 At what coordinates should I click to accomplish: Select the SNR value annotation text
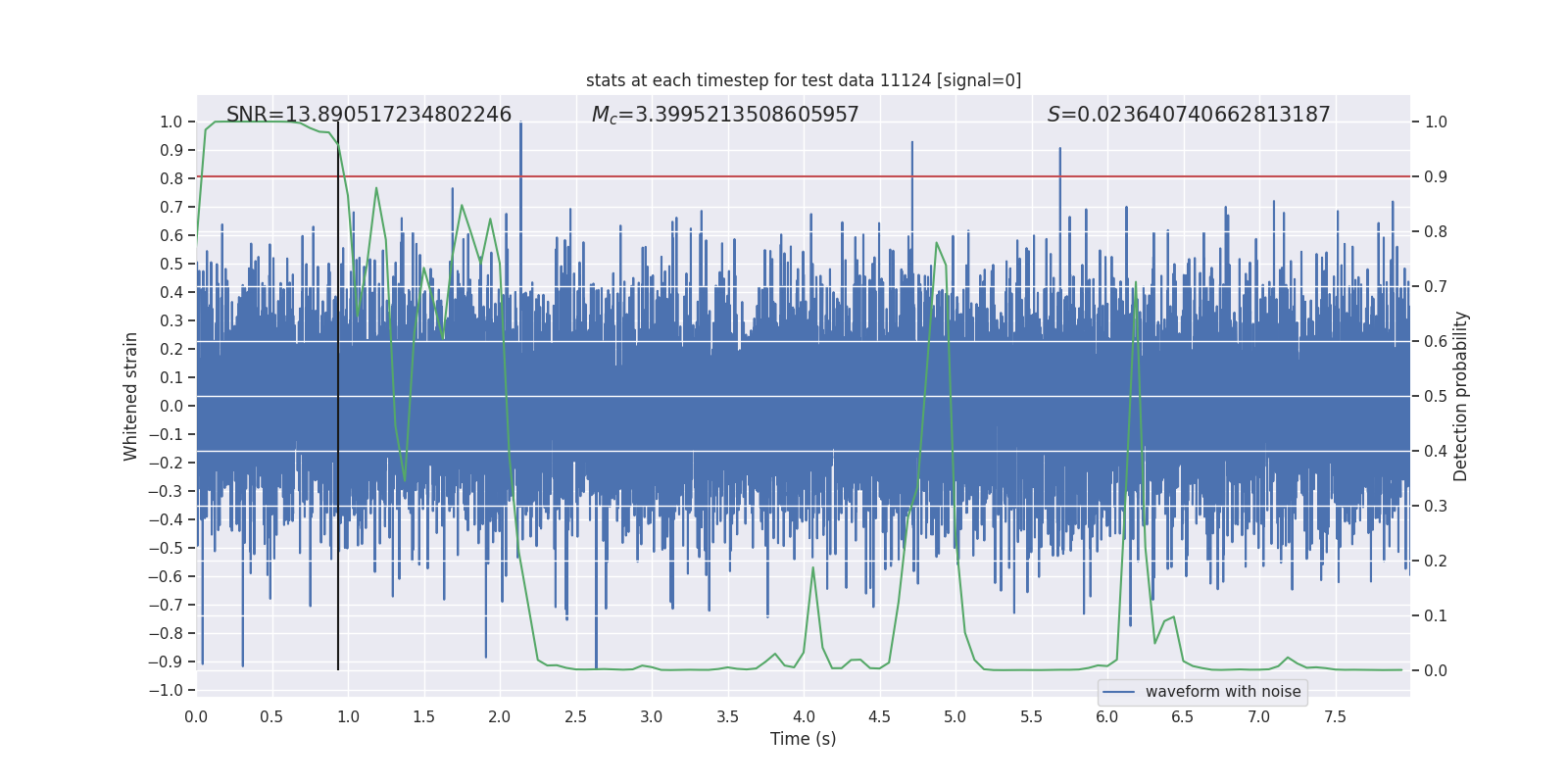368,115
